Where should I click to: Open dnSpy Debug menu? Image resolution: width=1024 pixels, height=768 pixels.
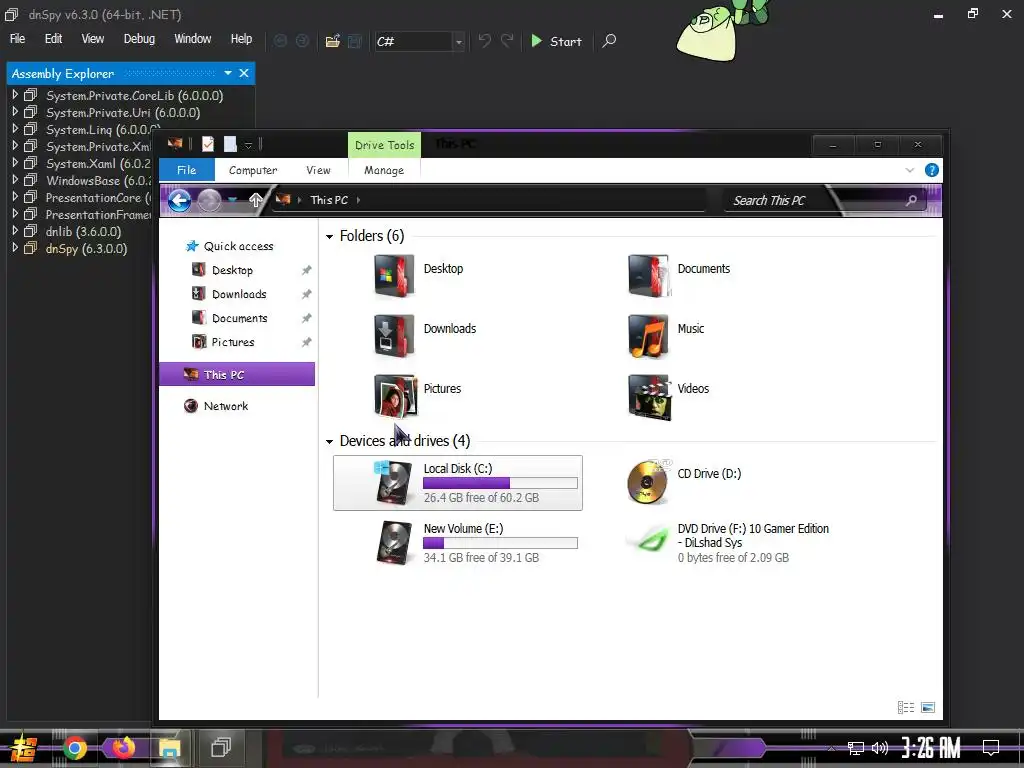tap(139, 39)
